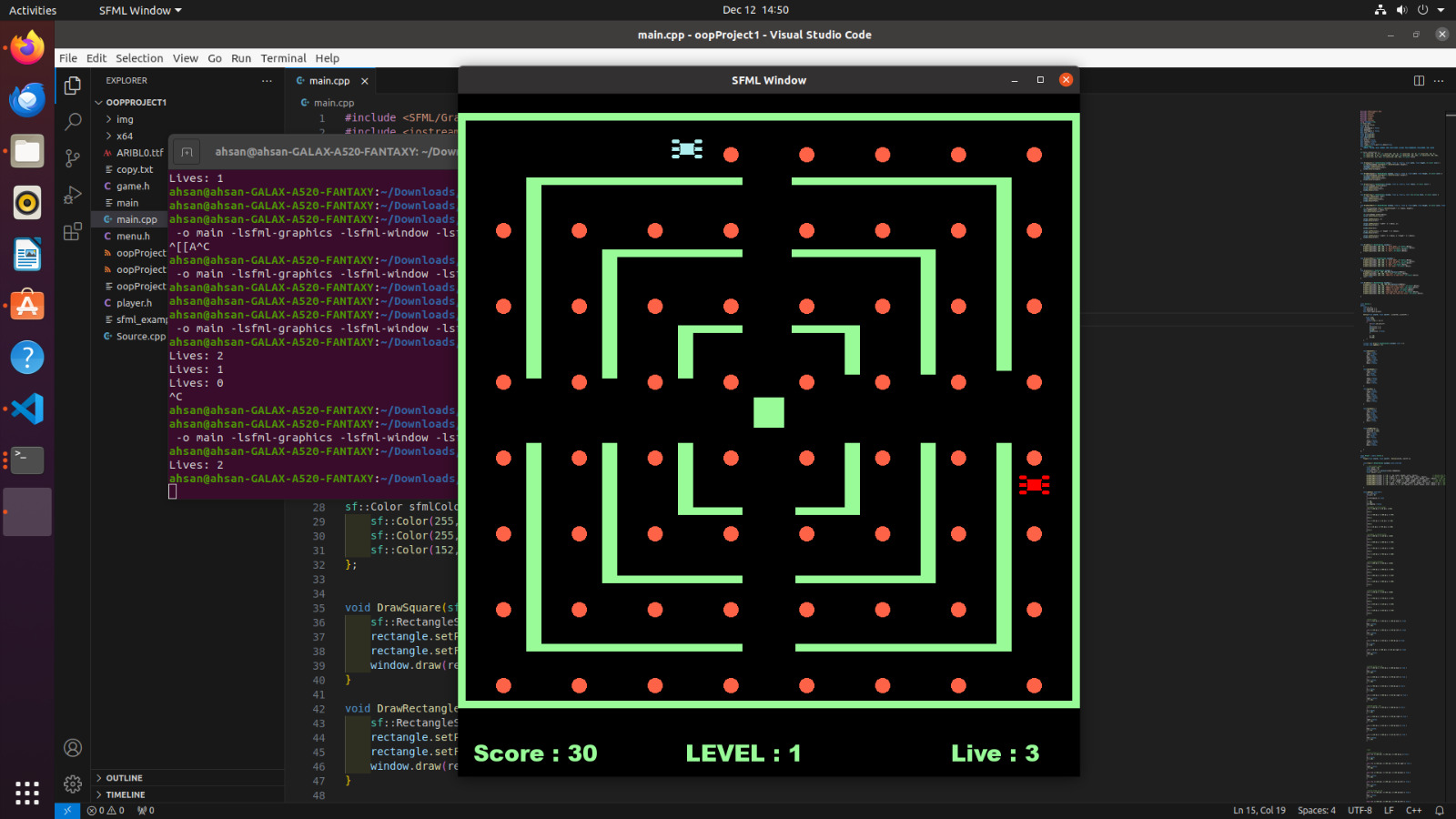Open the Search icon in the Activity Bar

pyautogui.click(x=73, y=121)
